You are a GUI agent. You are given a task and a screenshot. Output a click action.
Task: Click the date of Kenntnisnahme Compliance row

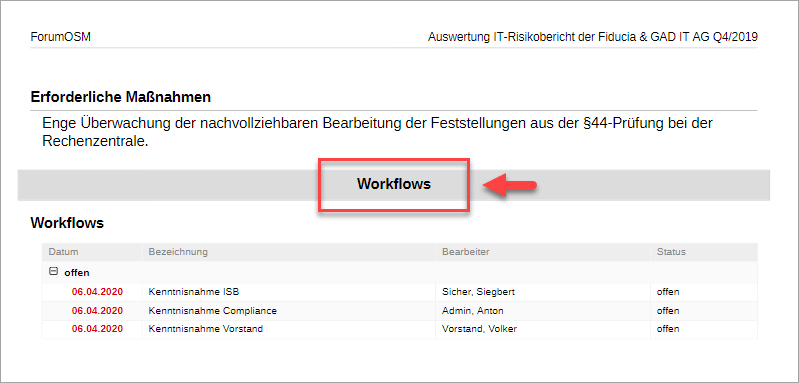(x=97, y=311)
